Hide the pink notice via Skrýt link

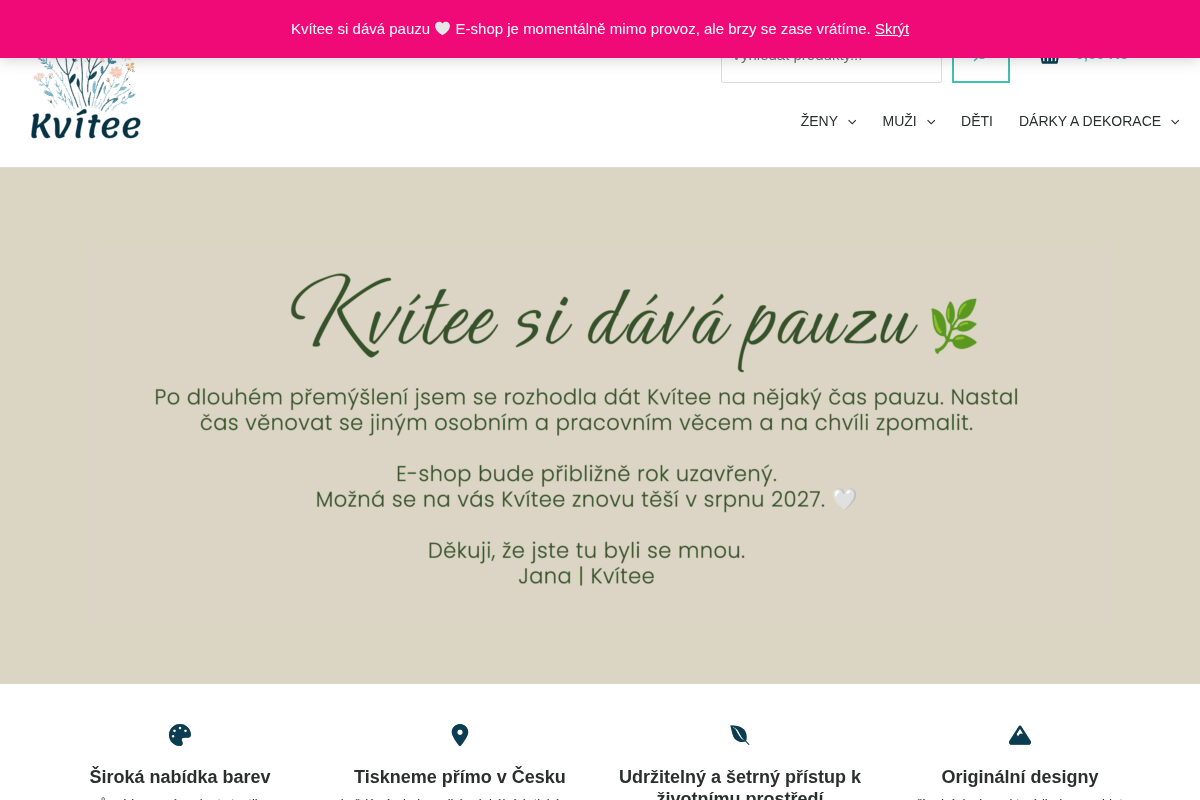[892, 29]
